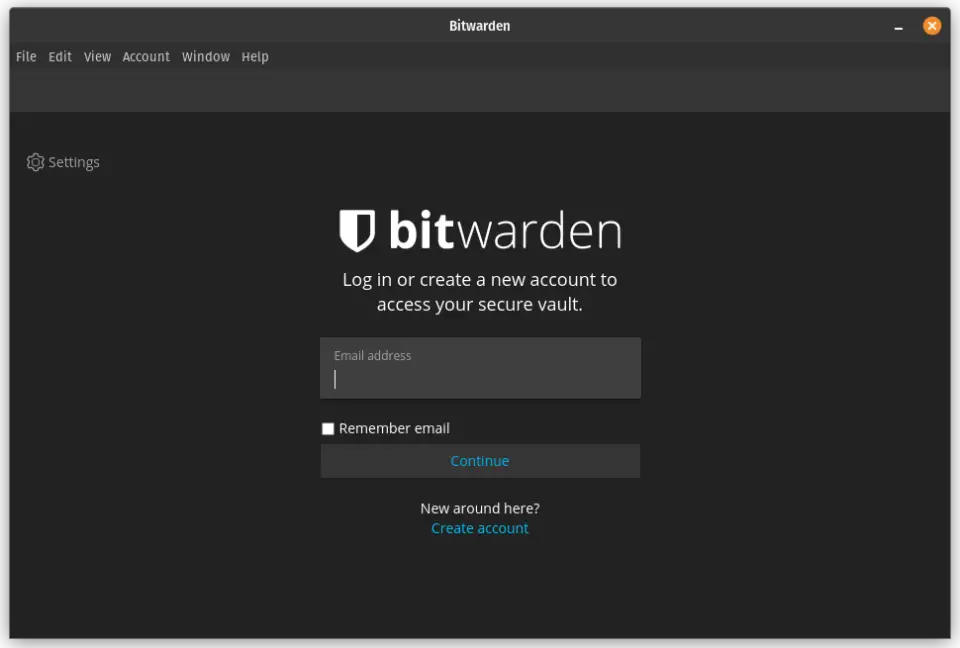Open the View menu
The width and height of the screenshot is (960, 648).
click(x=96, y=57)
